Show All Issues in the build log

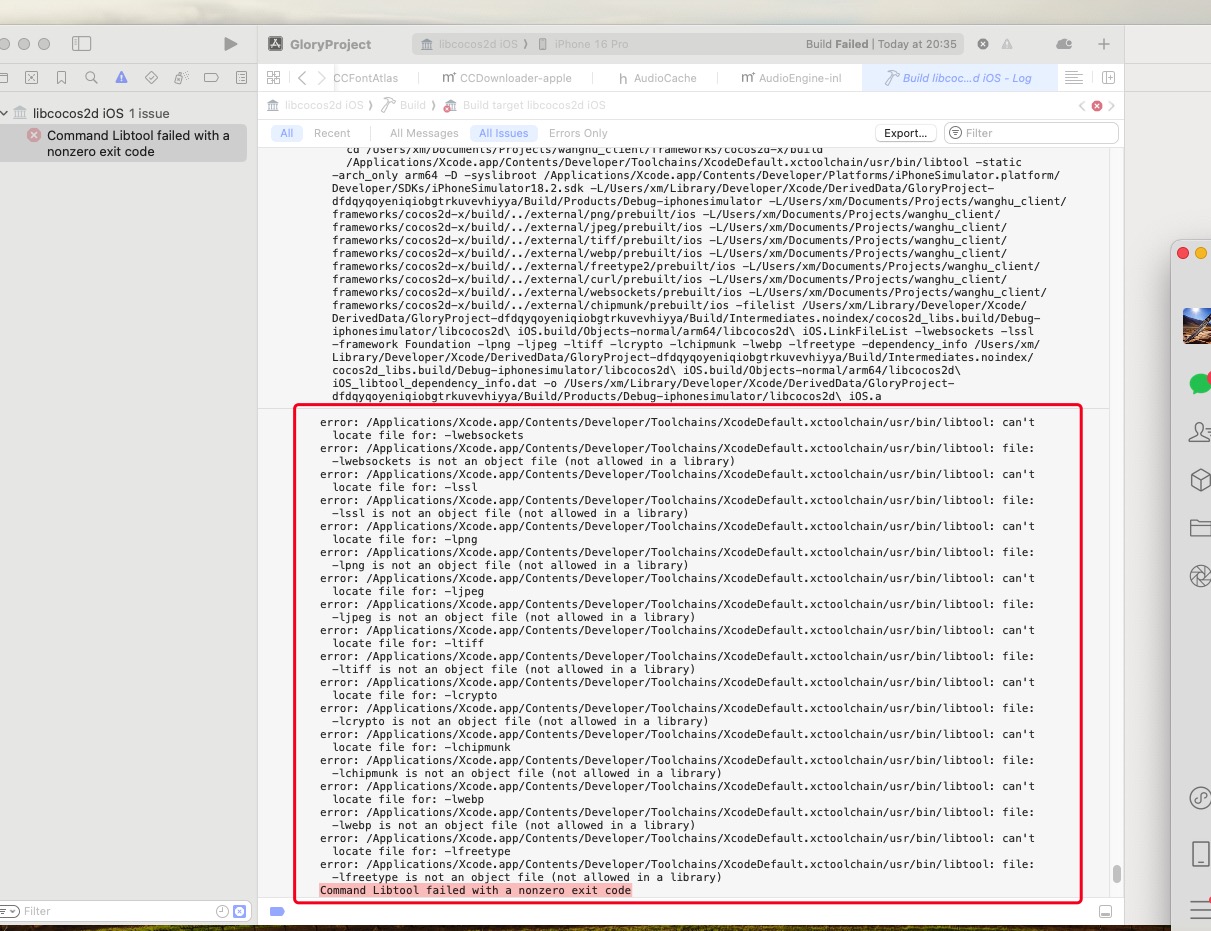tap(503, 133)
